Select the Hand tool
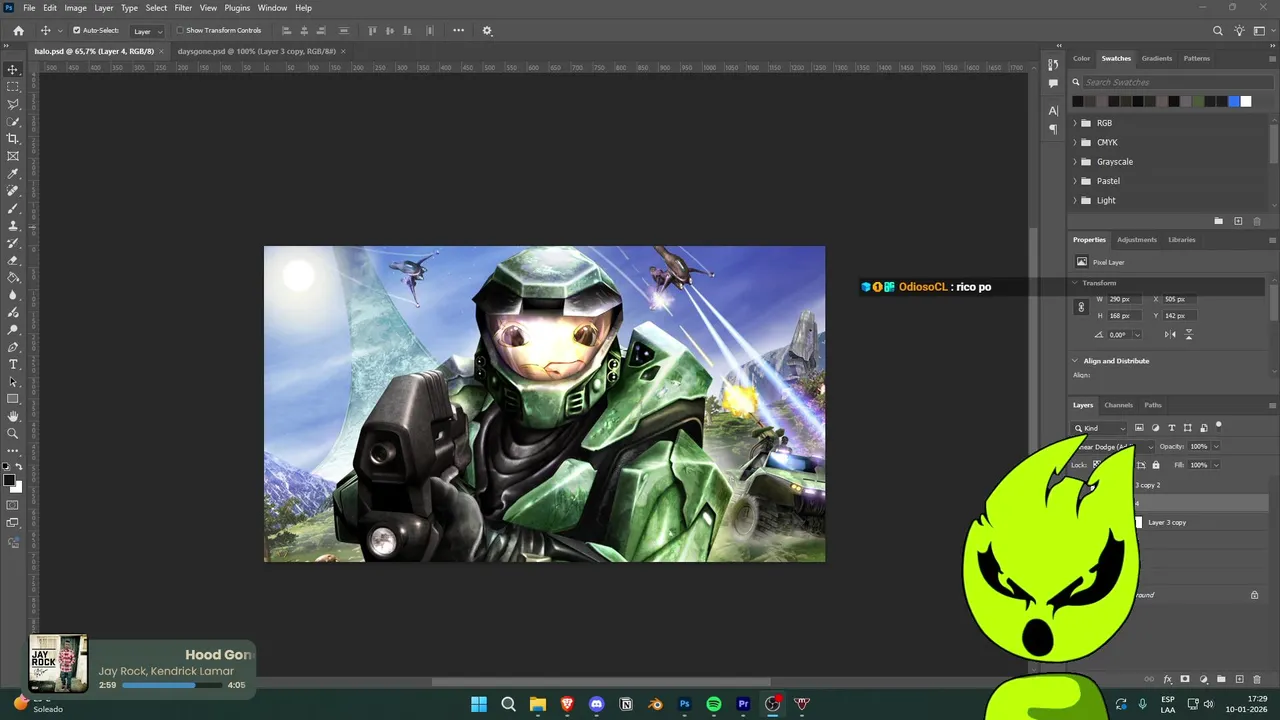Image resolution: width=1280 pixels, height=720 pixels. point(13,416)
